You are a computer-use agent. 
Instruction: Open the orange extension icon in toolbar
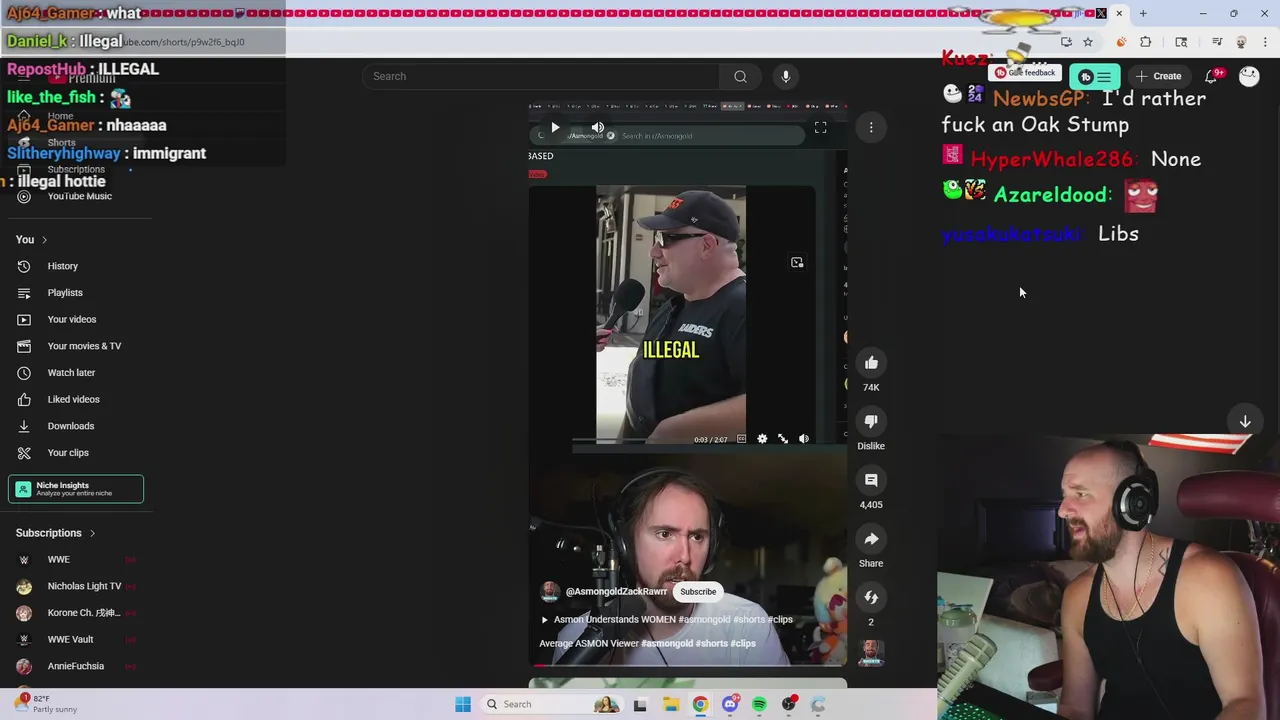tap(1121, 42)
